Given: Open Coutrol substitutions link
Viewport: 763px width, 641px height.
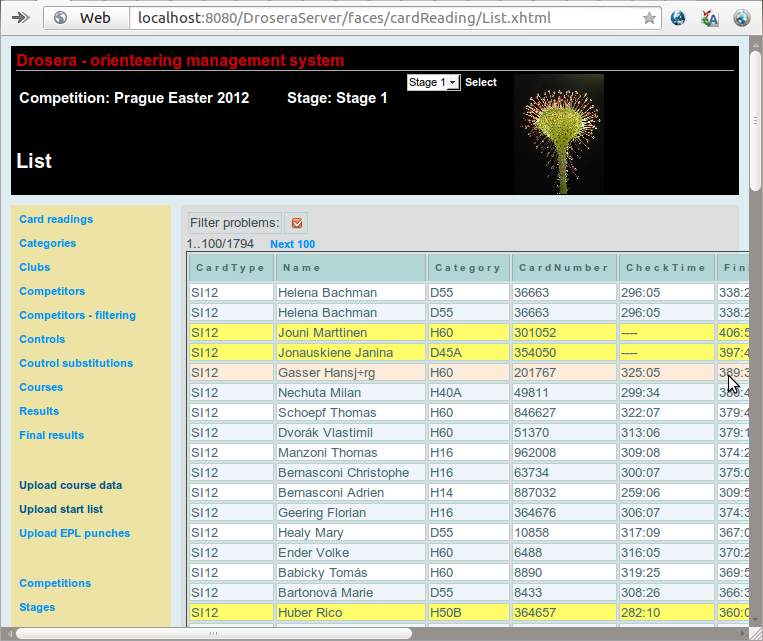Looking at the screenshot, I should (76, 363).
